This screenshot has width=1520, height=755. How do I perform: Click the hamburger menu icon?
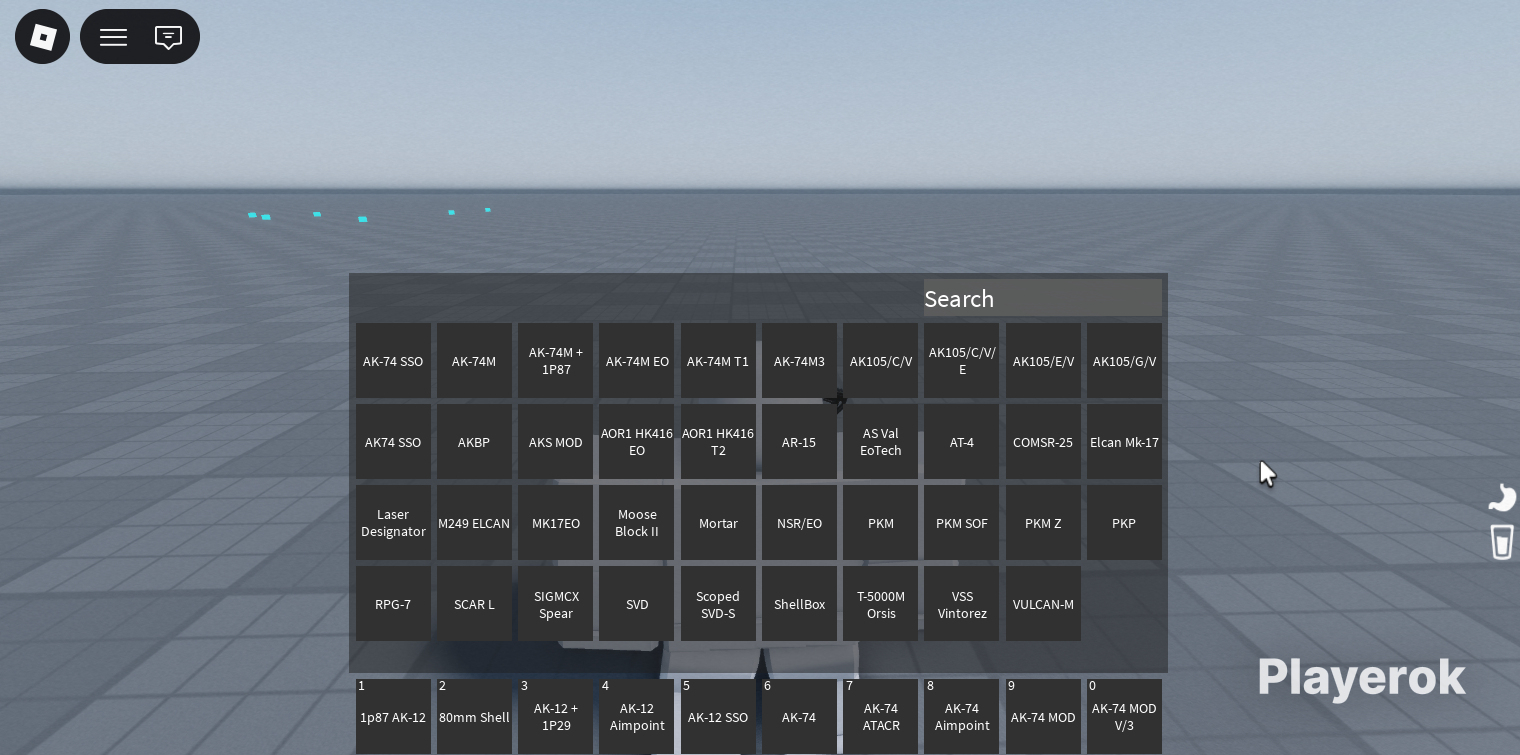pyautogui.click(x=113, y=37)
